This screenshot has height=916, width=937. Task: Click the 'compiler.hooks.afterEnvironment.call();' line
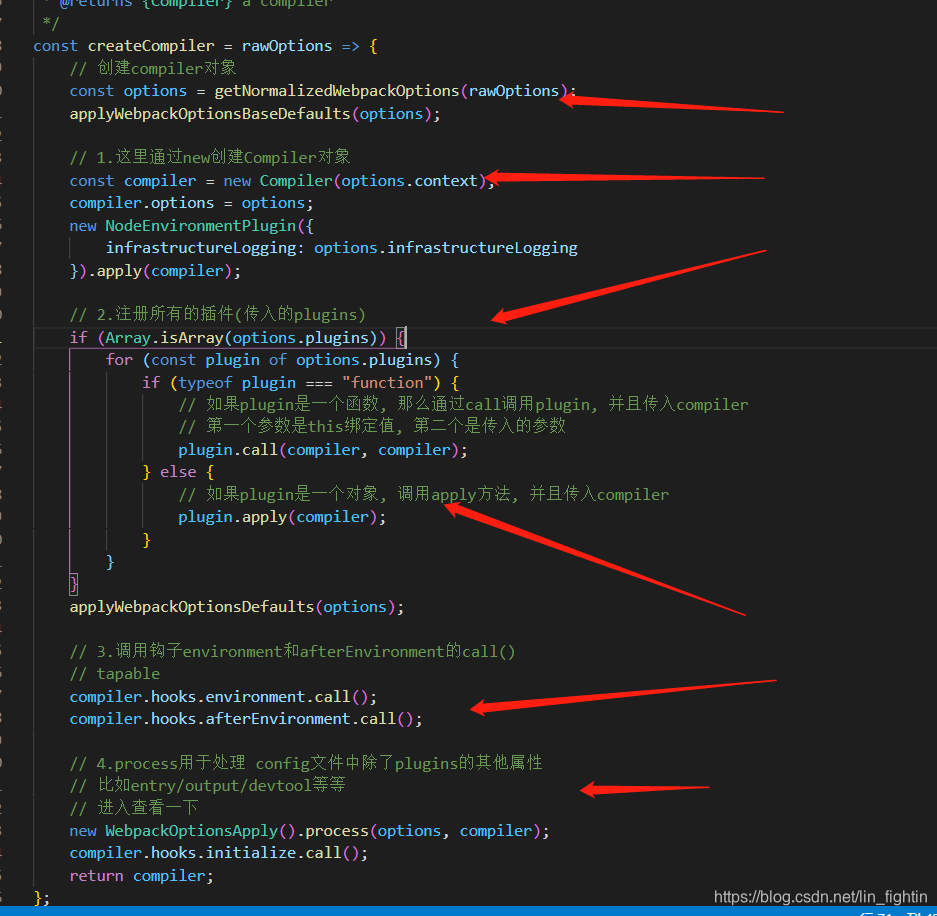tap(246, 719)
